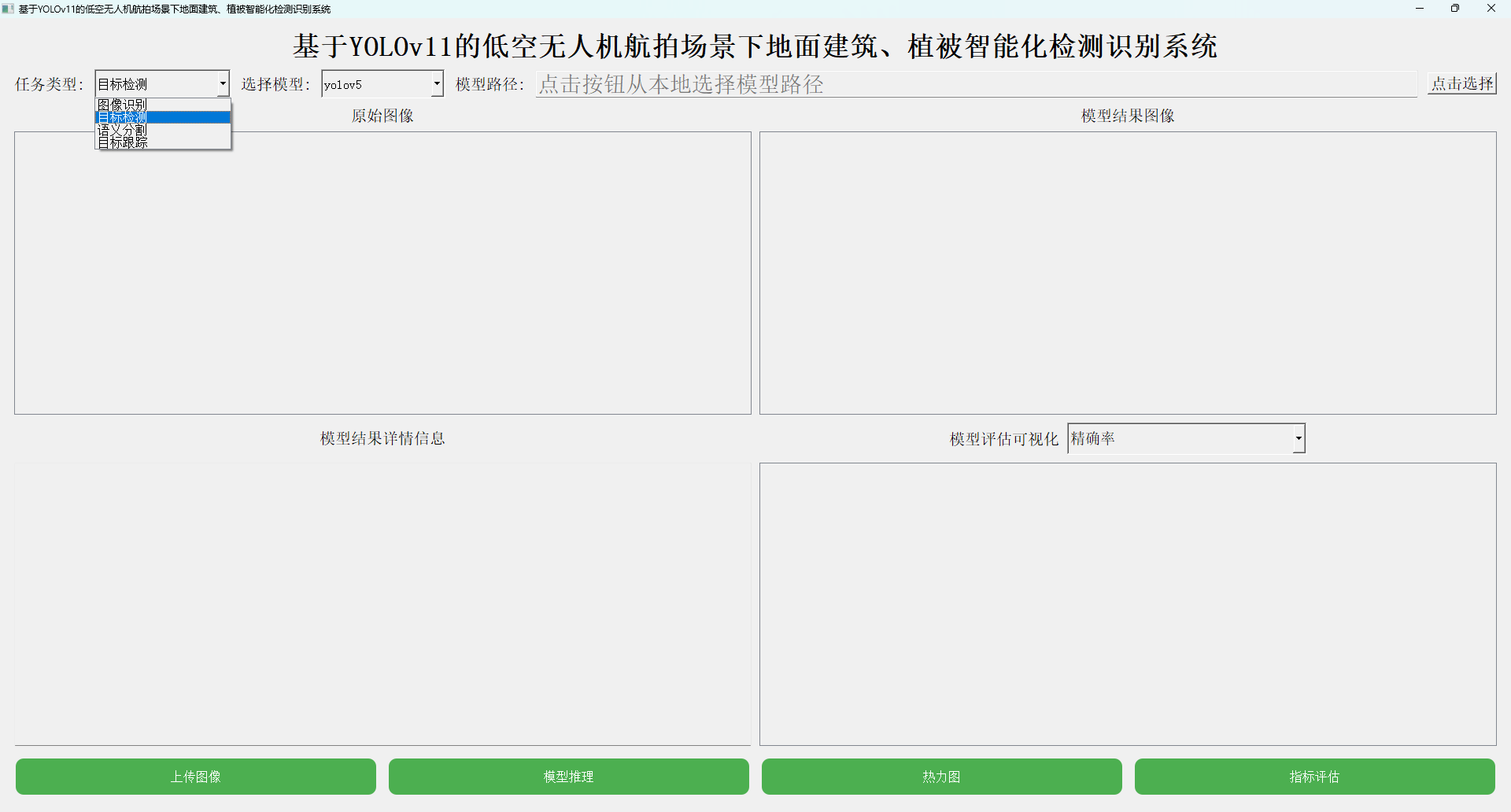The height and width of the screenshot is (812, 1511).
Task: Click the 模型路径 input field
Action: coord(977,84)
